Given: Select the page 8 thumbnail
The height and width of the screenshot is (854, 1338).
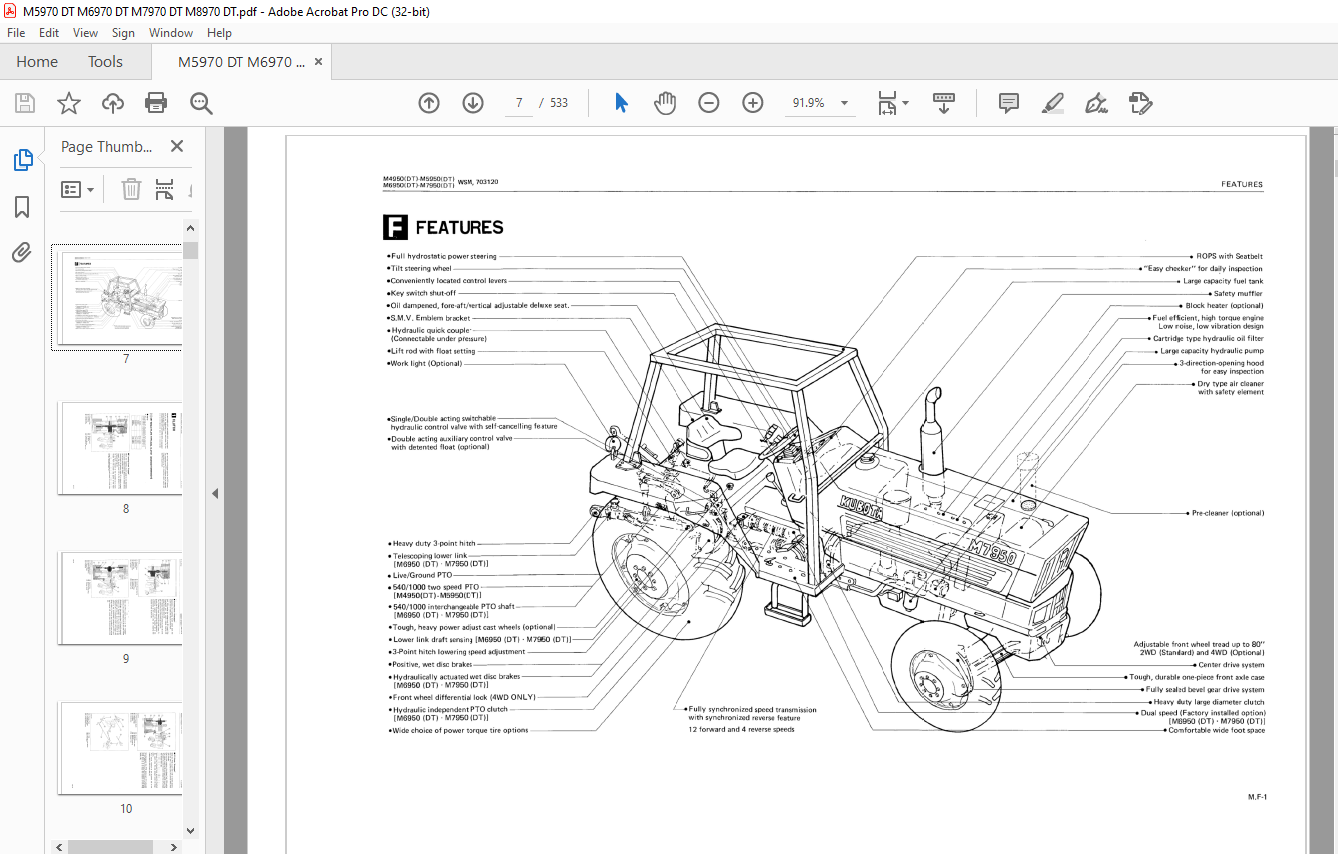Looking at the screenshot, I should pyautogui.click(x=120, y=448).
